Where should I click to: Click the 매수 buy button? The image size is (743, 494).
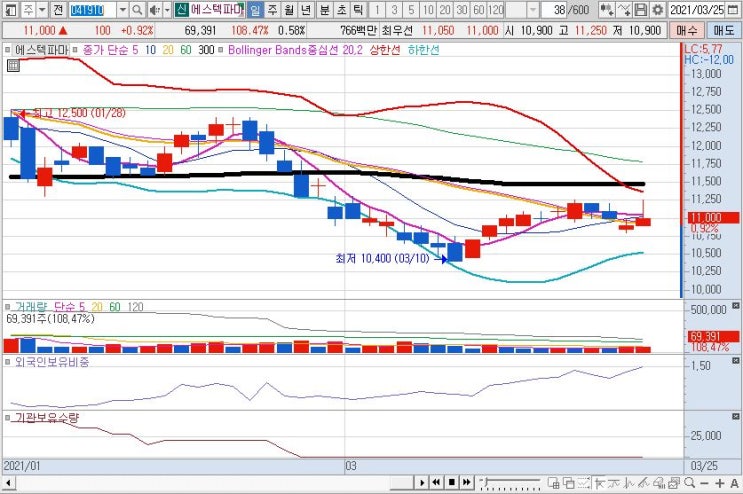(687, 31)
